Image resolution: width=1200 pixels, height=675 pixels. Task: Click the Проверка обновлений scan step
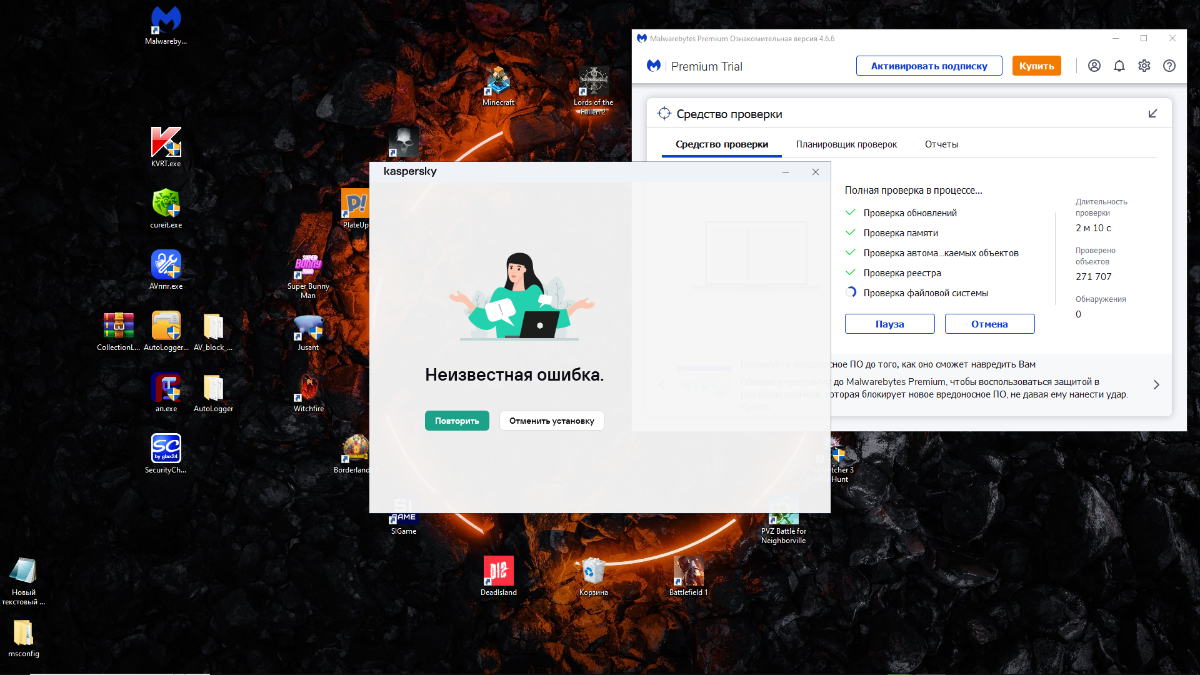(x=910, y=213)
